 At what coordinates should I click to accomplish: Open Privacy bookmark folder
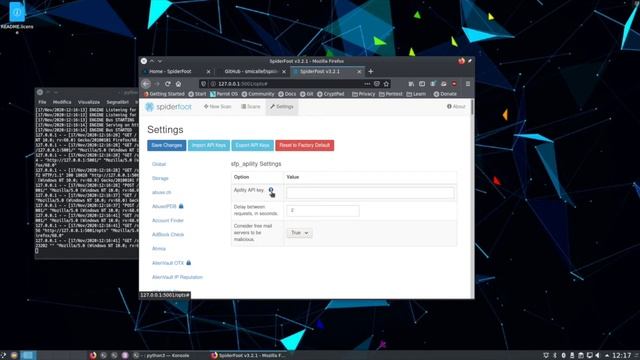[363, 94]
